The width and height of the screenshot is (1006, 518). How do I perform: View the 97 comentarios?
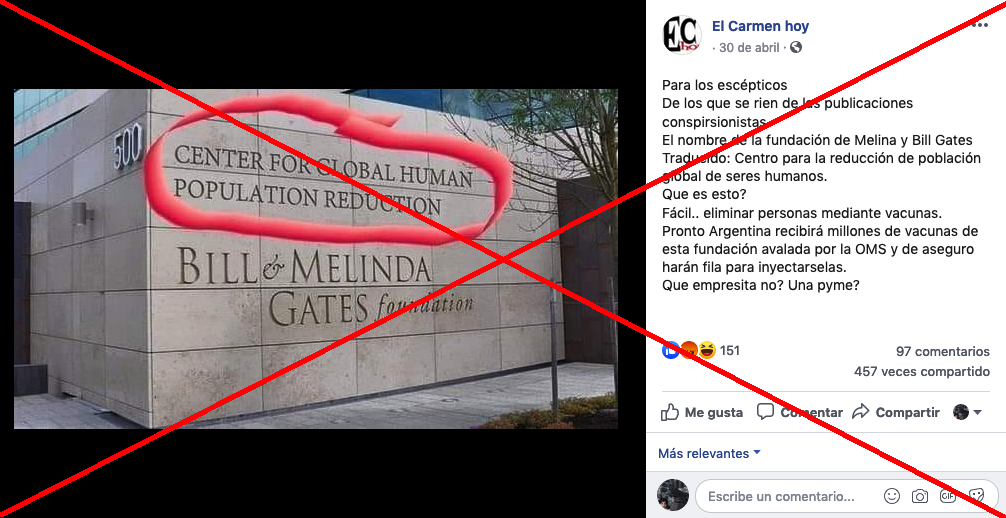tap(942, 351)
